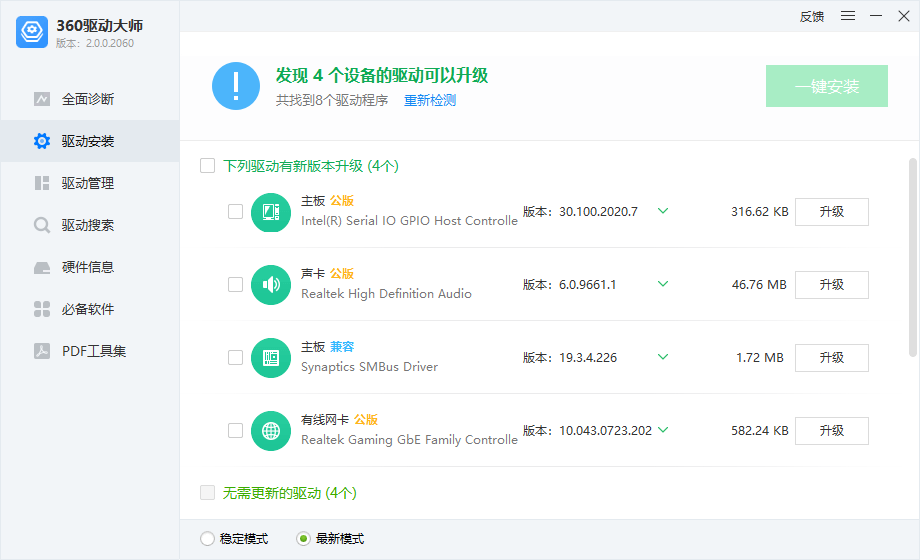Image resolution: width=920 pixels, height=560 pixels.
Task: Select the 稳定模式 radio button
Action: coord(207,538)
